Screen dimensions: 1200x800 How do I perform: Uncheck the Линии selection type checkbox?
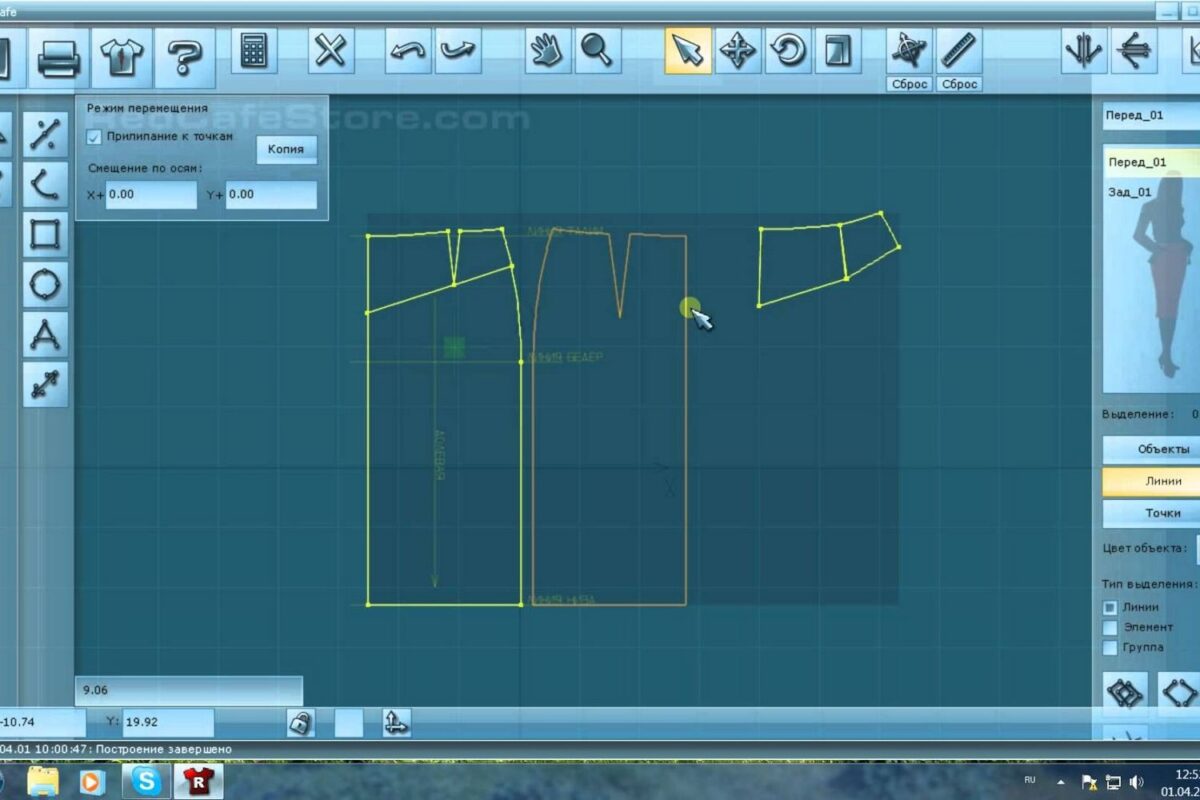[x=1110, y=607]
